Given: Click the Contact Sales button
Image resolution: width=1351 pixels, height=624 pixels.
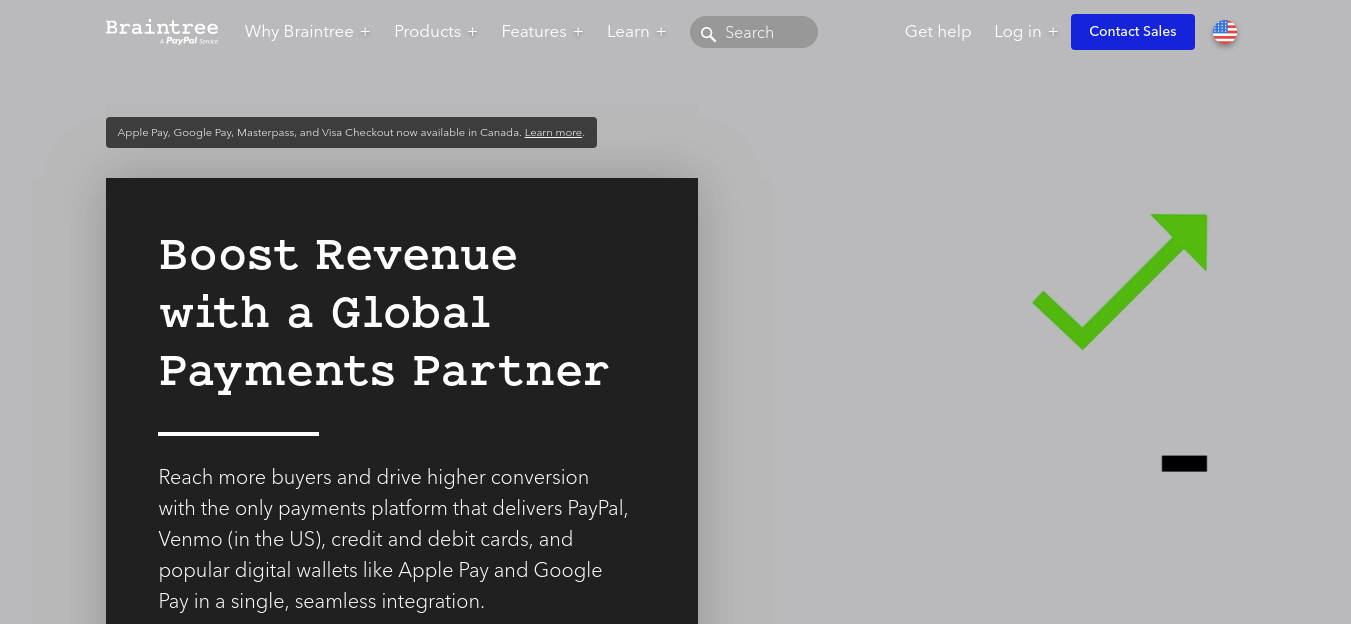Looking at the screenshot, I should (1133, 32).
